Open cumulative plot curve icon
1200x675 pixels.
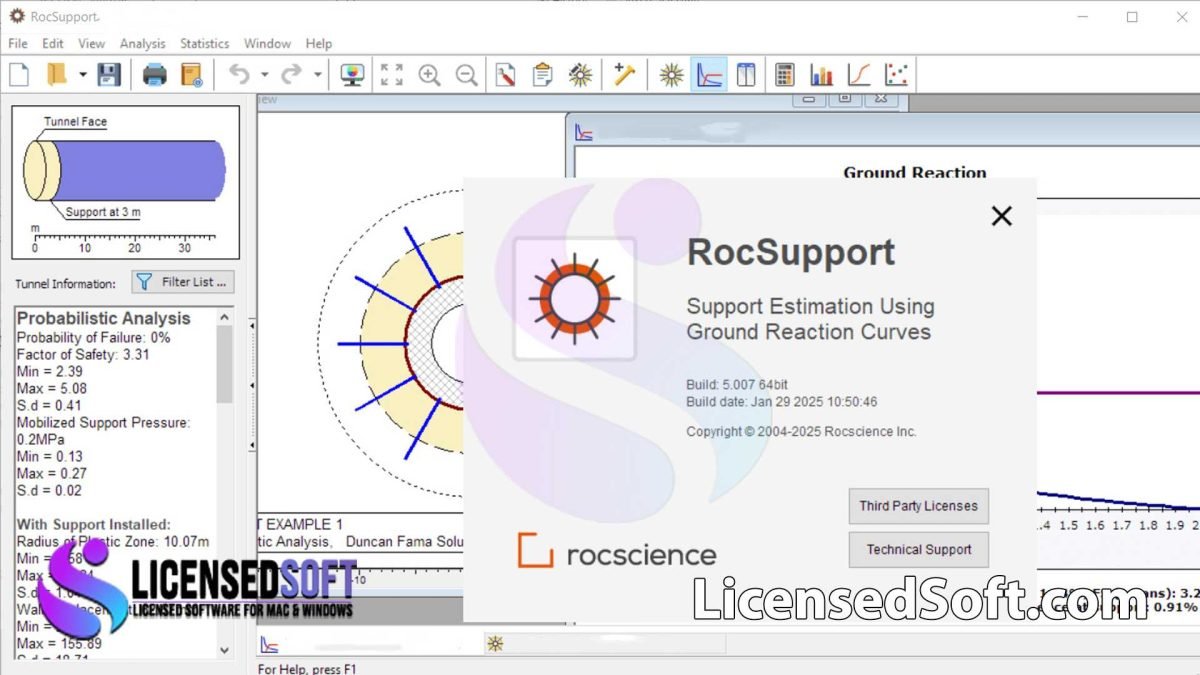[x=859, y=75]
